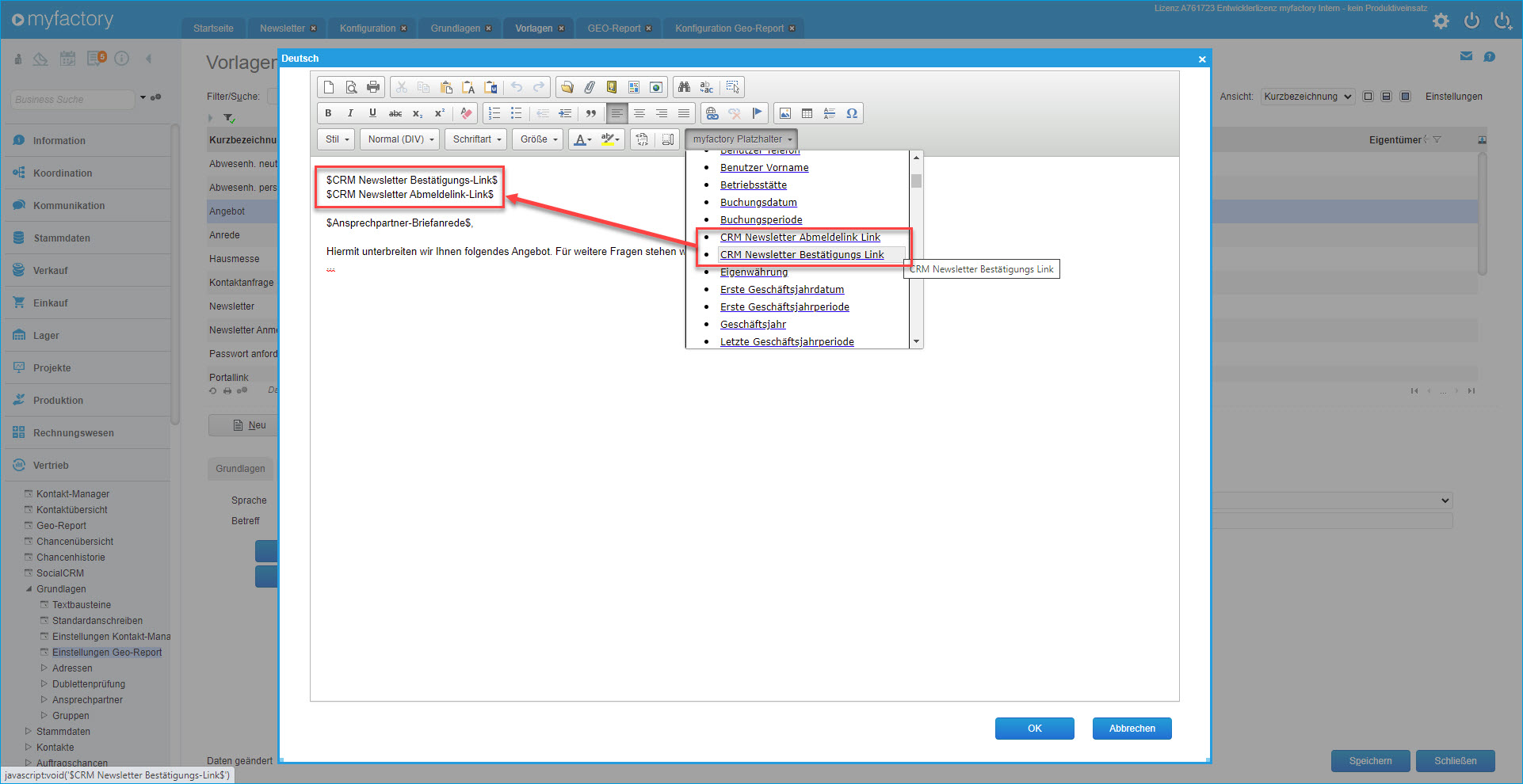1523x784 pixels.
Task: Toggle Italic formatting
Action: click(x=350, y=113)
